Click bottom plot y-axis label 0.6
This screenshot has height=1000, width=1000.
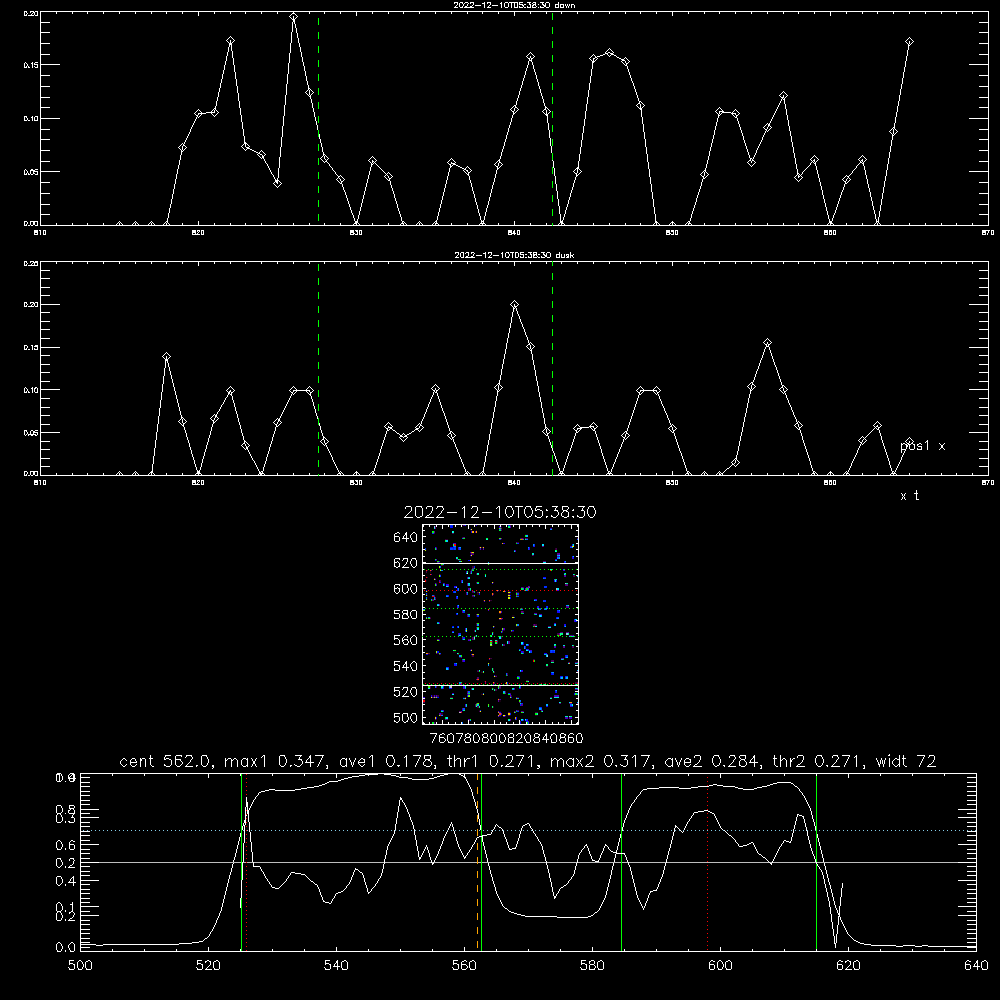(66, 845)
